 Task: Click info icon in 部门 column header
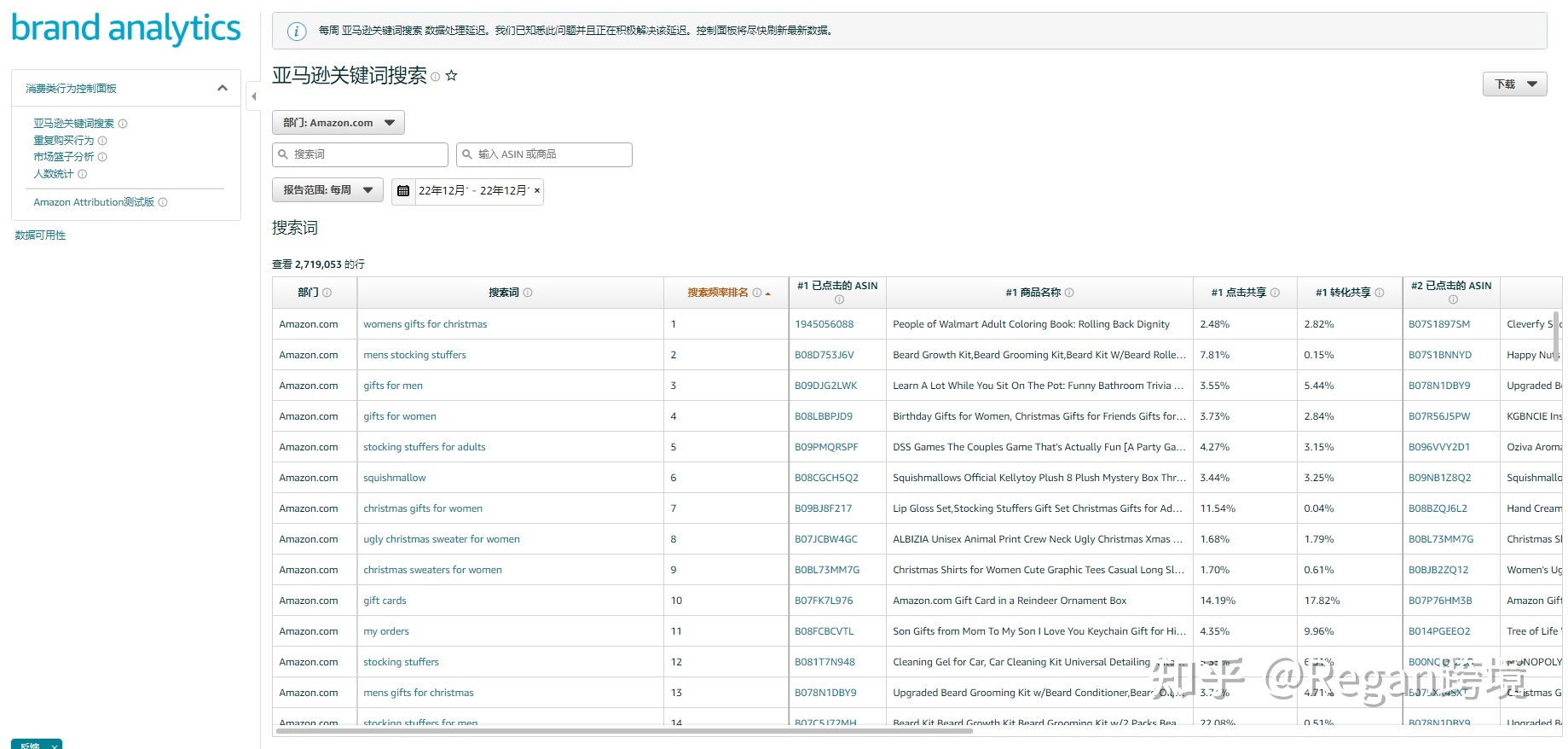pos(327,293)
